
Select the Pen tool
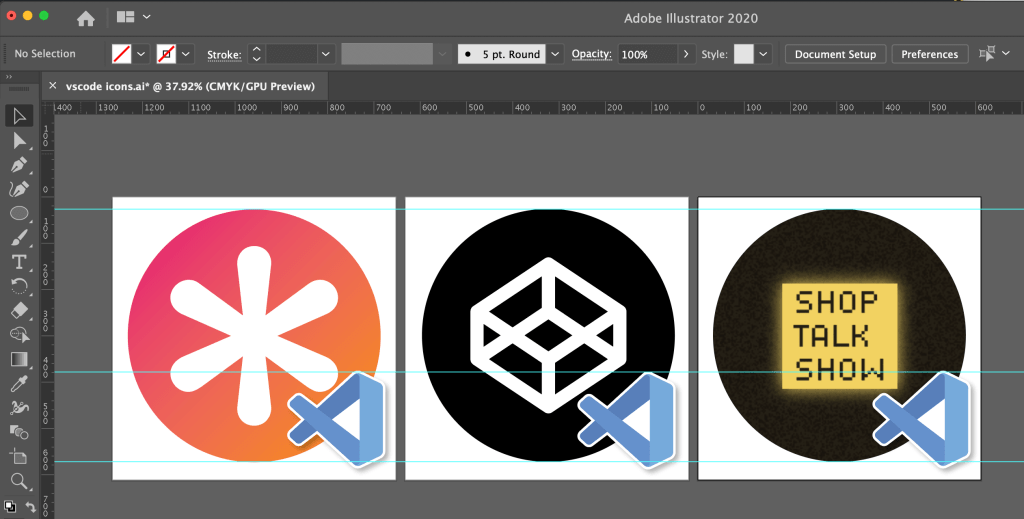pos(19,165)
